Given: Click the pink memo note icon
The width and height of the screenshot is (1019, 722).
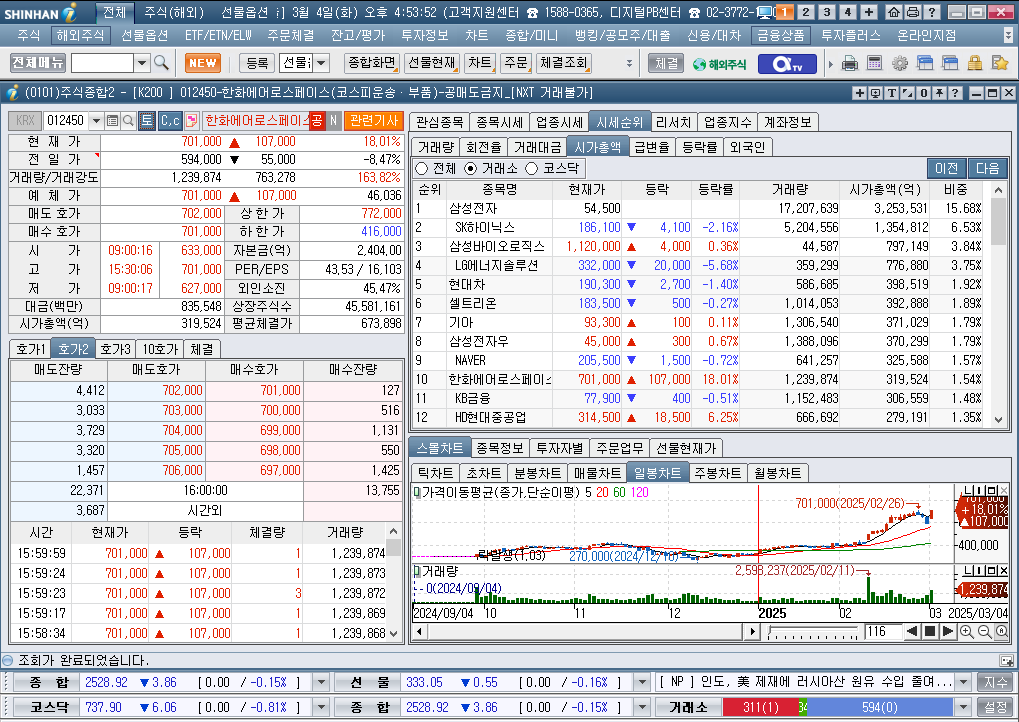Looking at the screenshot, I should (192, 120).
